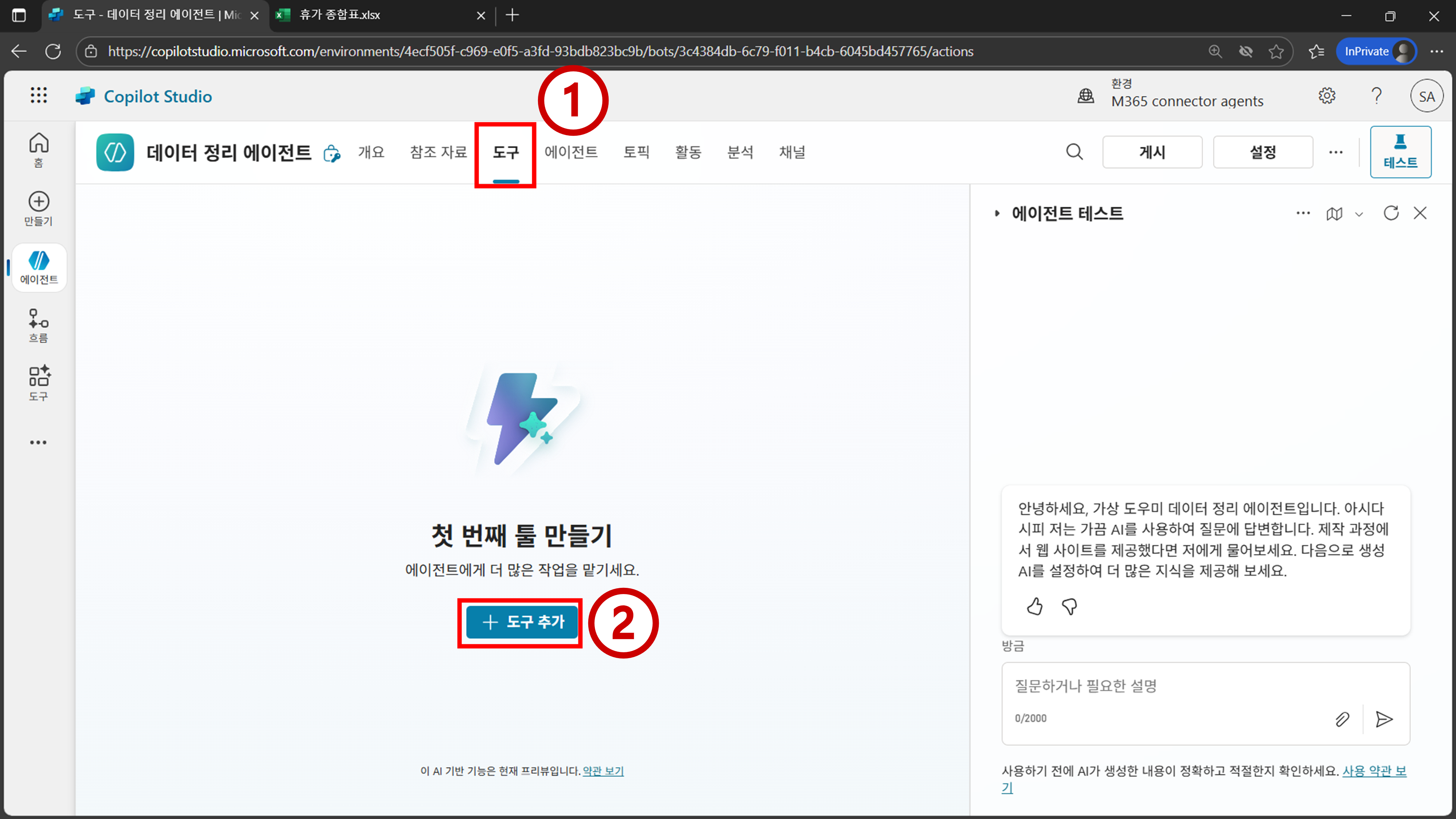Click the thumbs down feedback icon

pyautogui.click(x=1069, y=606)
